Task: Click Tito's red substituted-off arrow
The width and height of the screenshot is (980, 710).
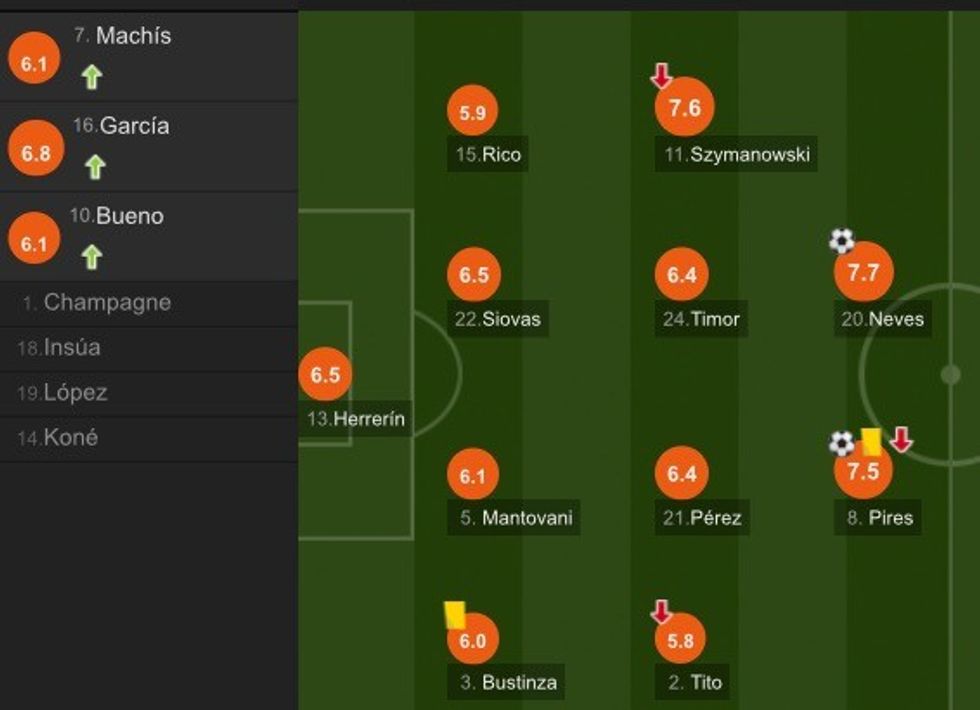Action: click(660, 612)
